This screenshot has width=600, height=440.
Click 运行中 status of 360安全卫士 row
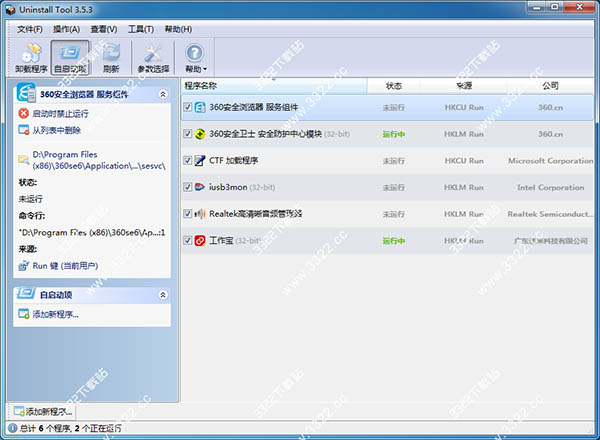coord(394,134)
